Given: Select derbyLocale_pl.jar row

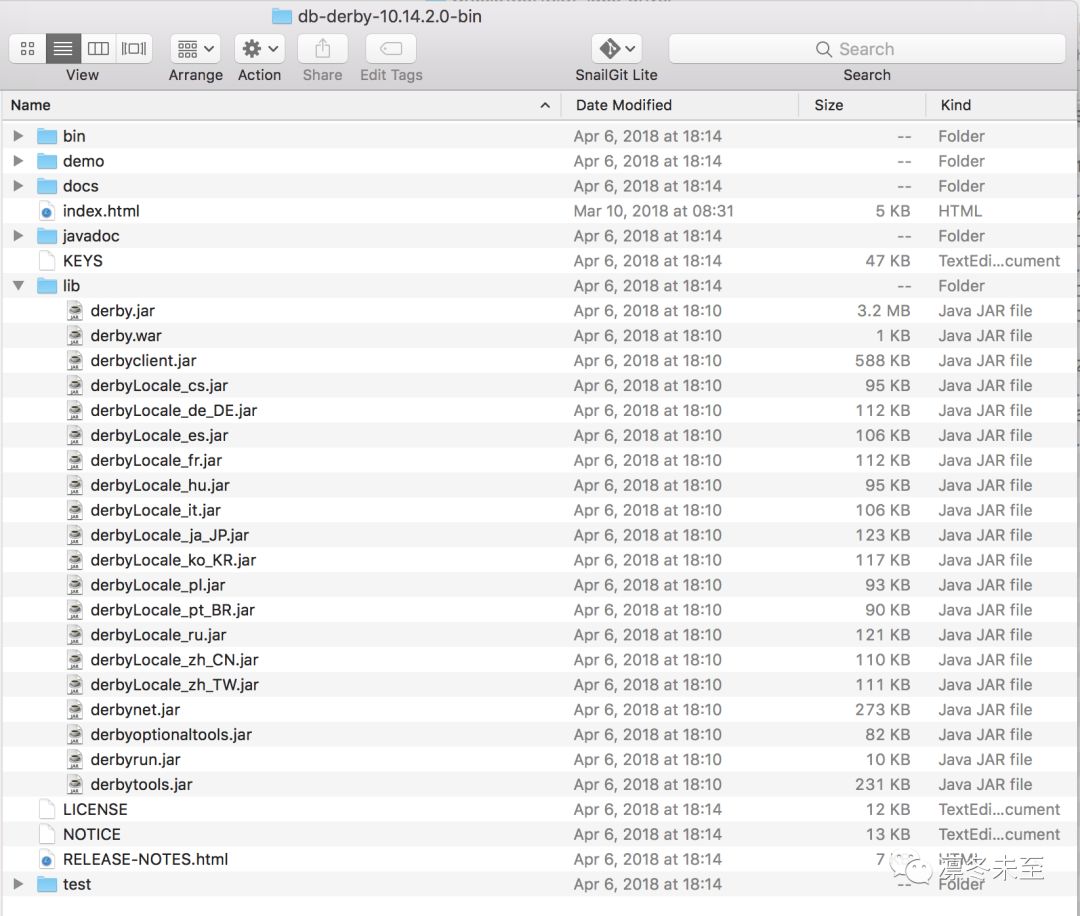Looking at the screenshot, I should pyautogui.click(x=539, y=585).
